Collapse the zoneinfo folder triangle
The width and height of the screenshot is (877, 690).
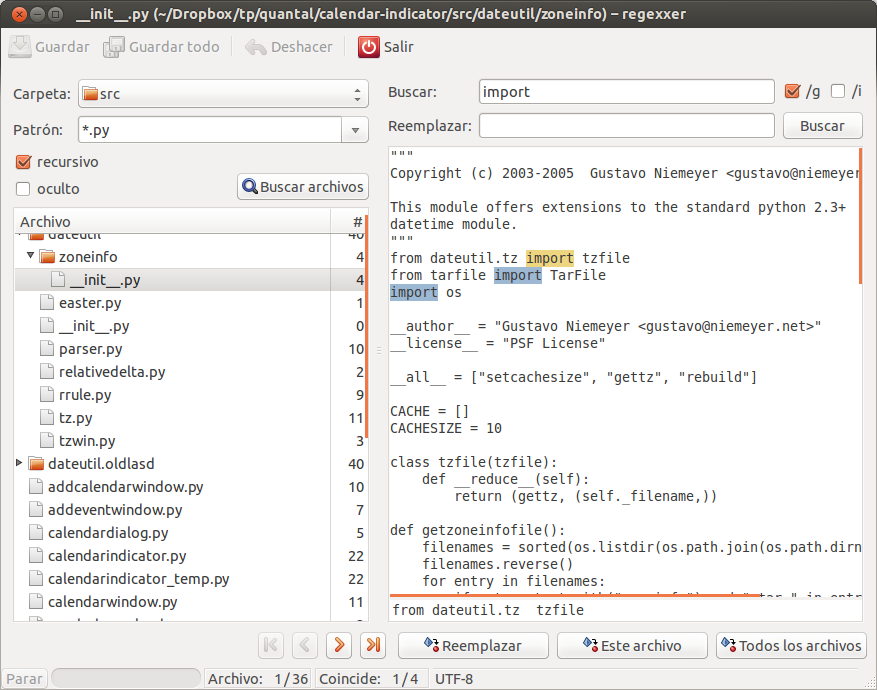(30, 256)
